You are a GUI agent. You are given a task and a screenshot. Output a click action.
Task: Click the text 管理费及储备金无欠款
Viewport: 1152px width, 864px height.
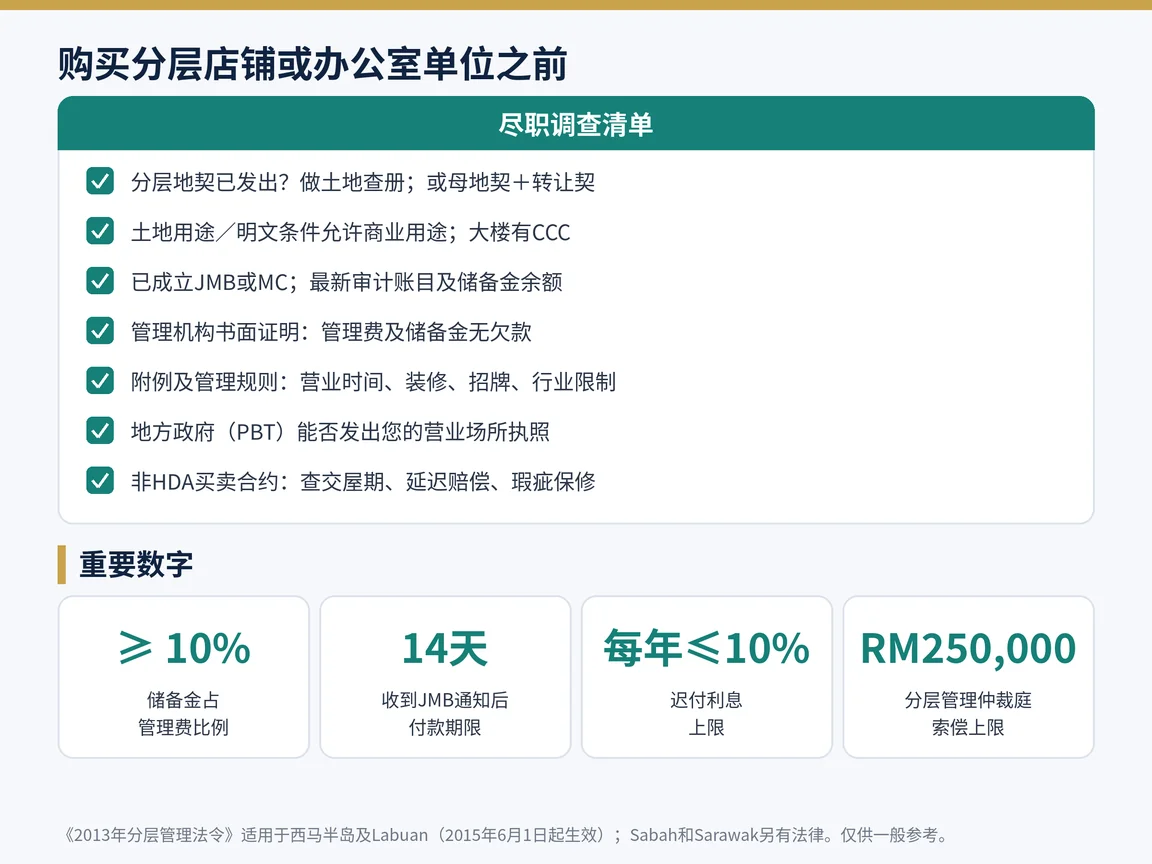tap(426, 331)
